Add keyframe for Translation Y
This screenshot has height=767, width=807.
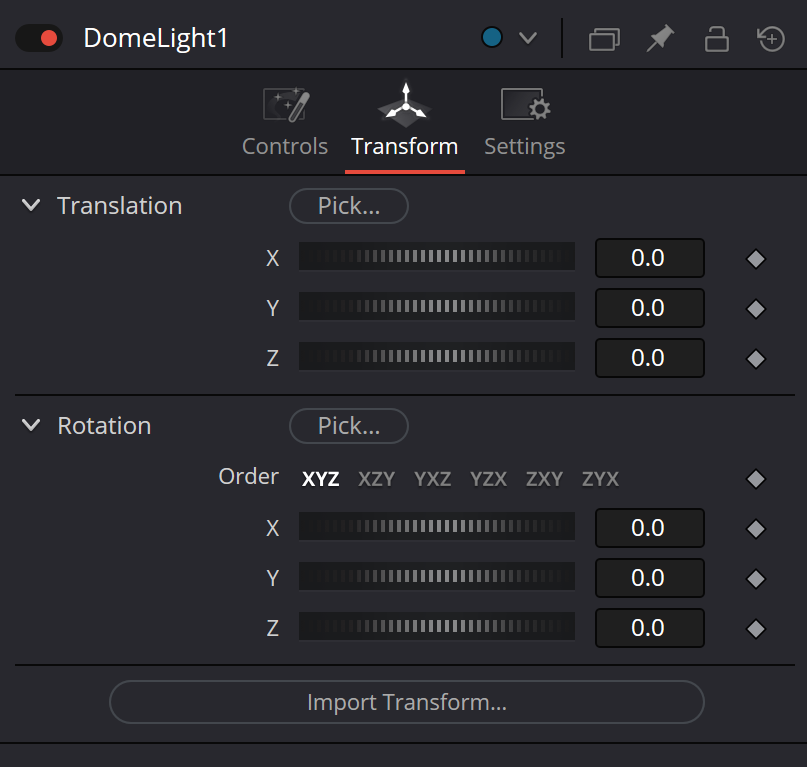point(756,309)
